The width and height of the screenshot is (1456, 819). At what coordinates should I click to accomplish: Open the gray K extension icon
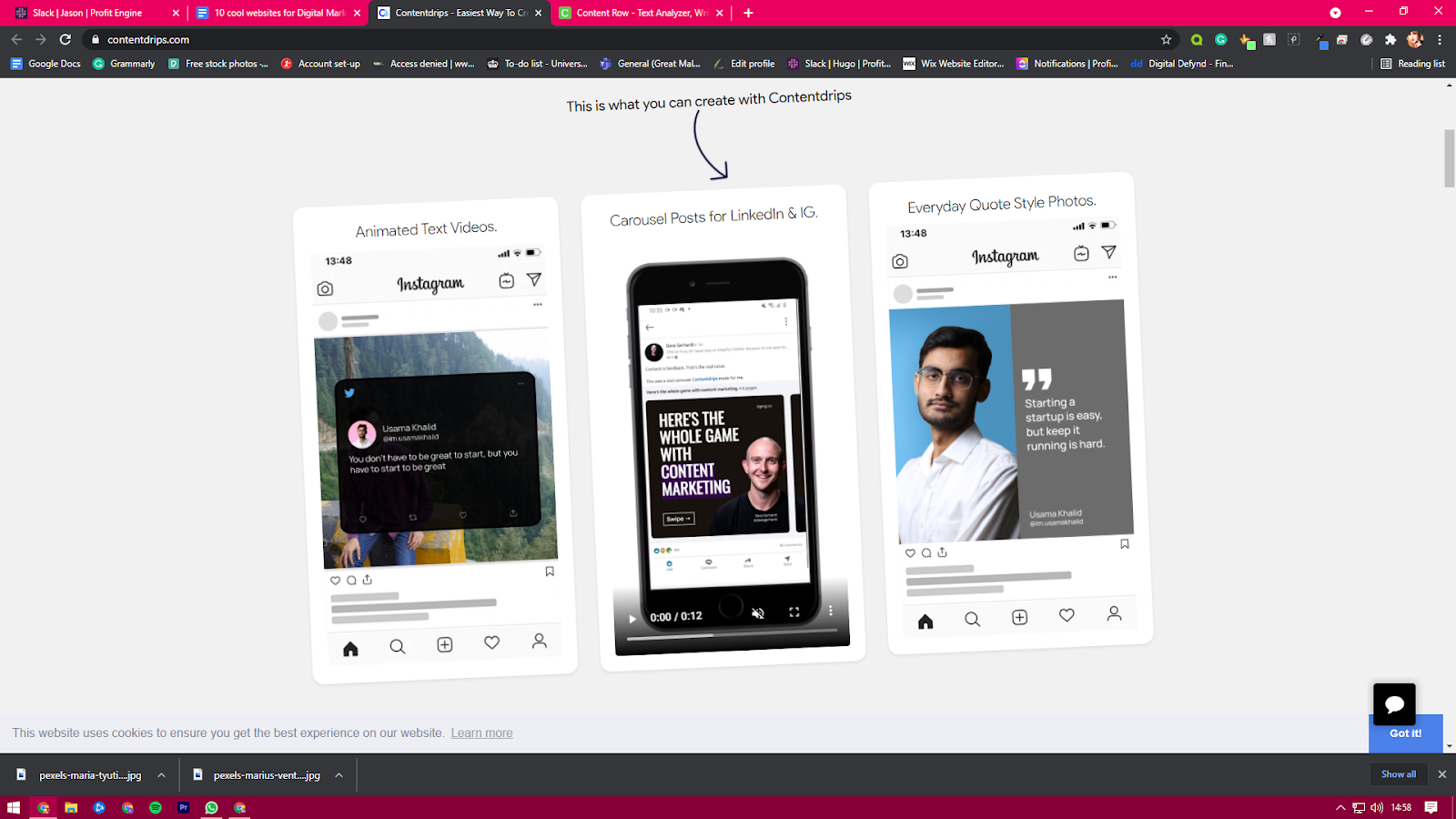1269,39
